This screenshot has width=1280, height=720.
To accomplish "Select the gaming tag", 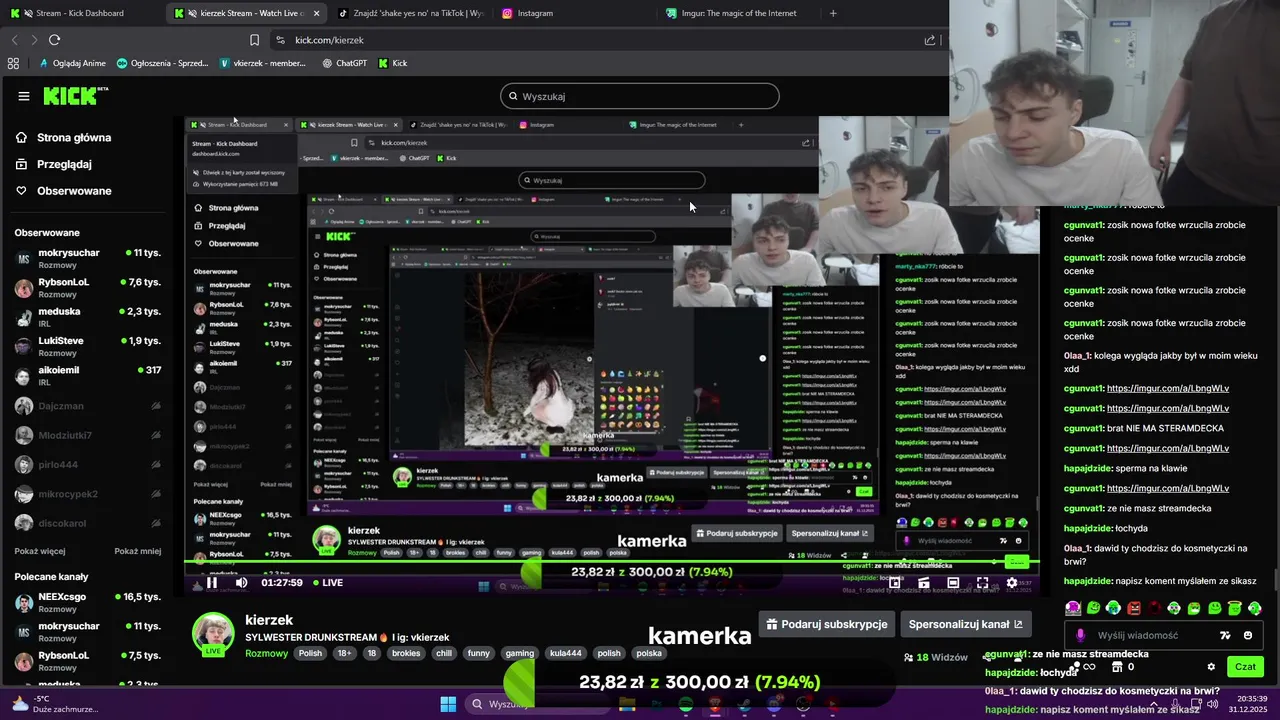I will (519, 653).
